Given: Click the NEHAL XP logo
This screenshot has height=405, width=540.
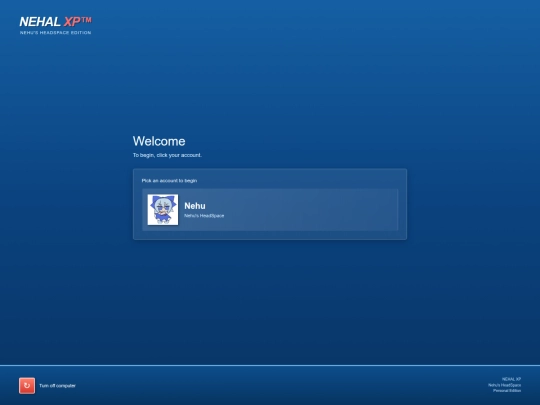Looking at the screenshot, I should tap(55, 22).
